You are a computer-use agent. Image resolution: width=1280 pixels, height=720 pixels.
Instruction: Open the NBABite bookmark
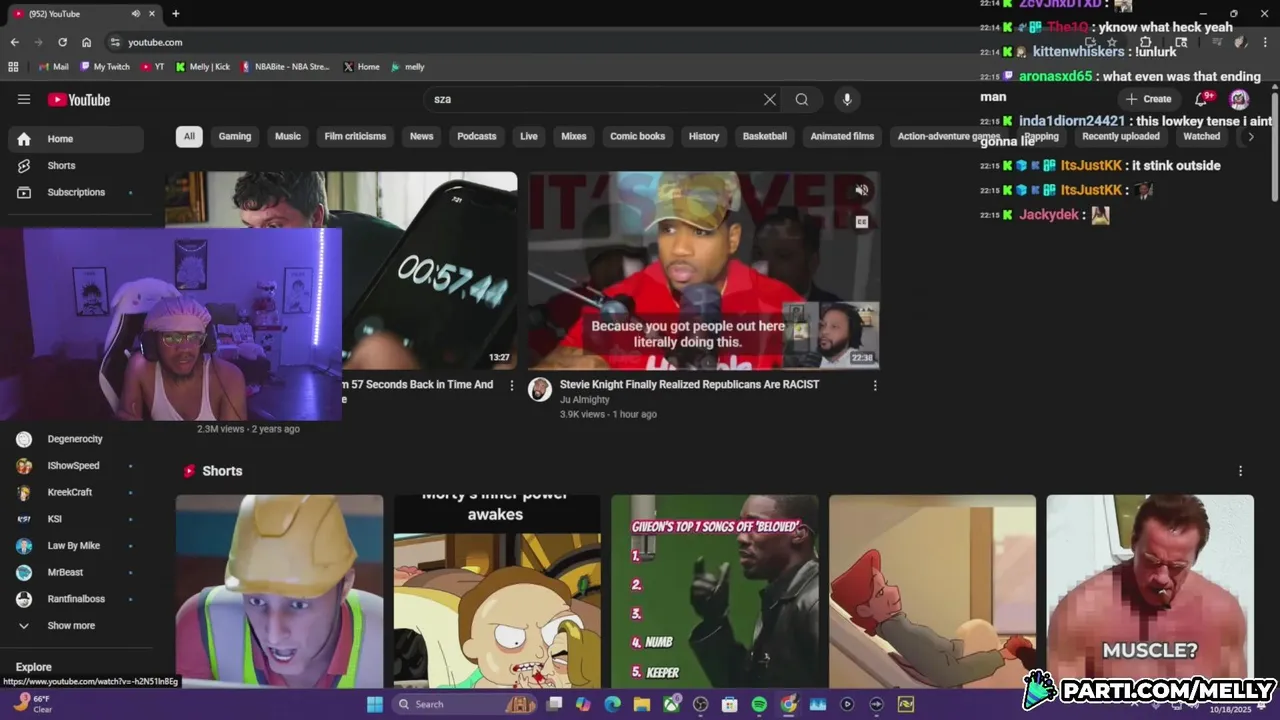285,67
